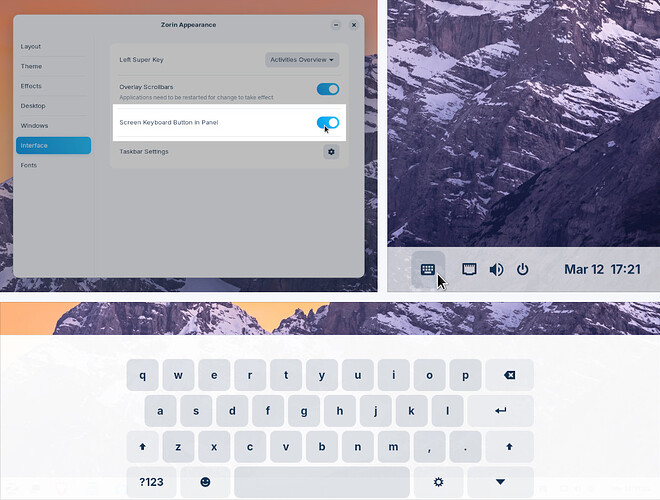Open the emoji picker key
This screenshot has height=500, width=660.
click(205, 482)
